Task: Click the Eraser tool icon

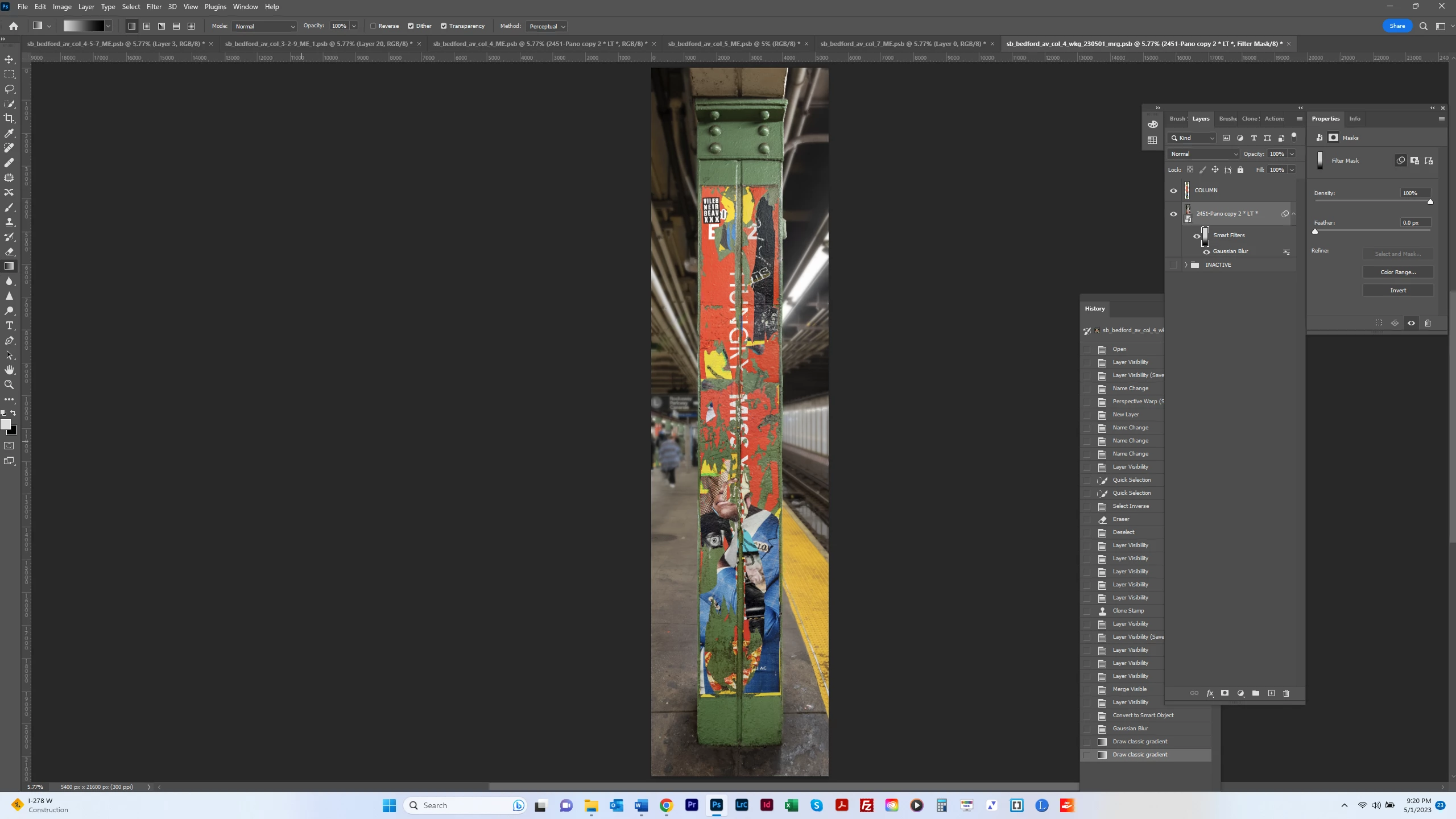Action: coord(9,251)
